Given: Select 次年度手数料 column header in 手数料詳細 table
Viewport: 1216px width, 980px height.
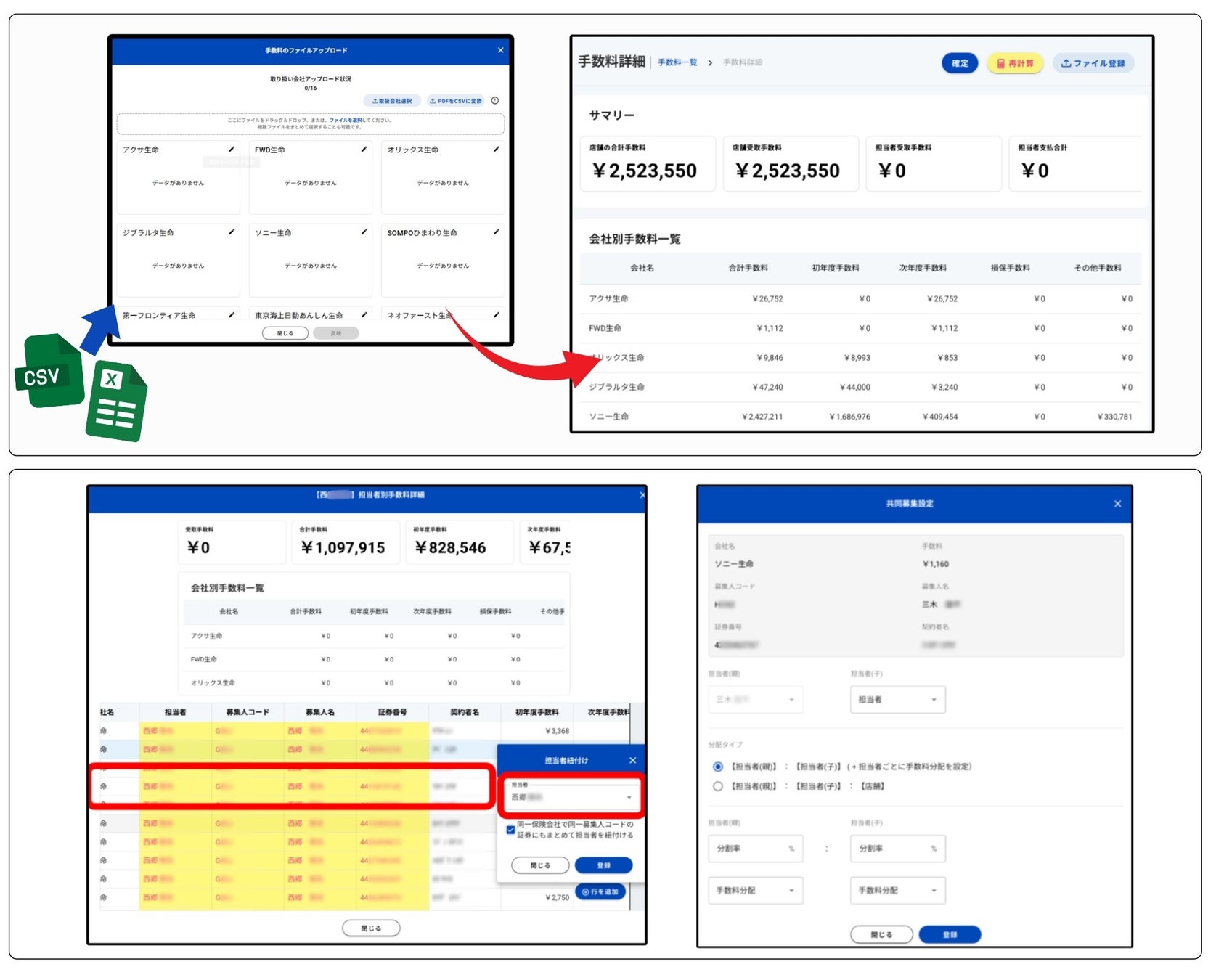Looking at the screenshot, I should click(923, 268).
